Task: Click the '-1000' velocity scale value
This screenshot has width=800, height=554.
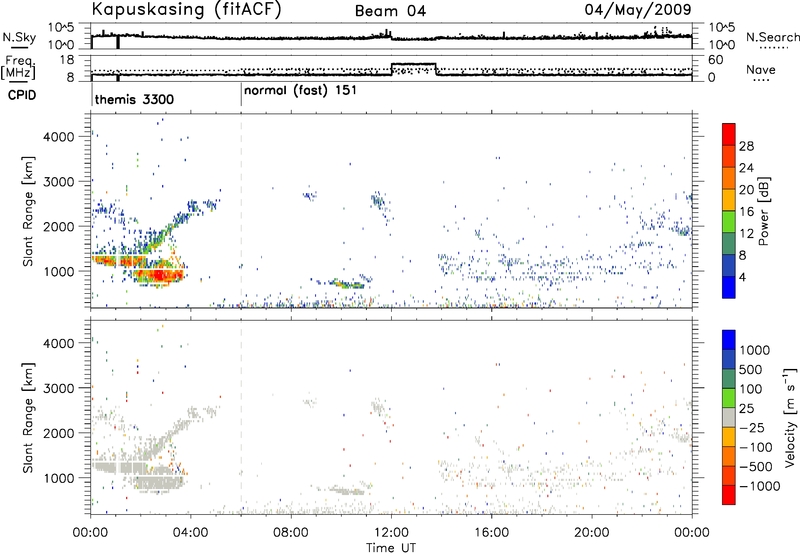Action: tap(760, 486)
